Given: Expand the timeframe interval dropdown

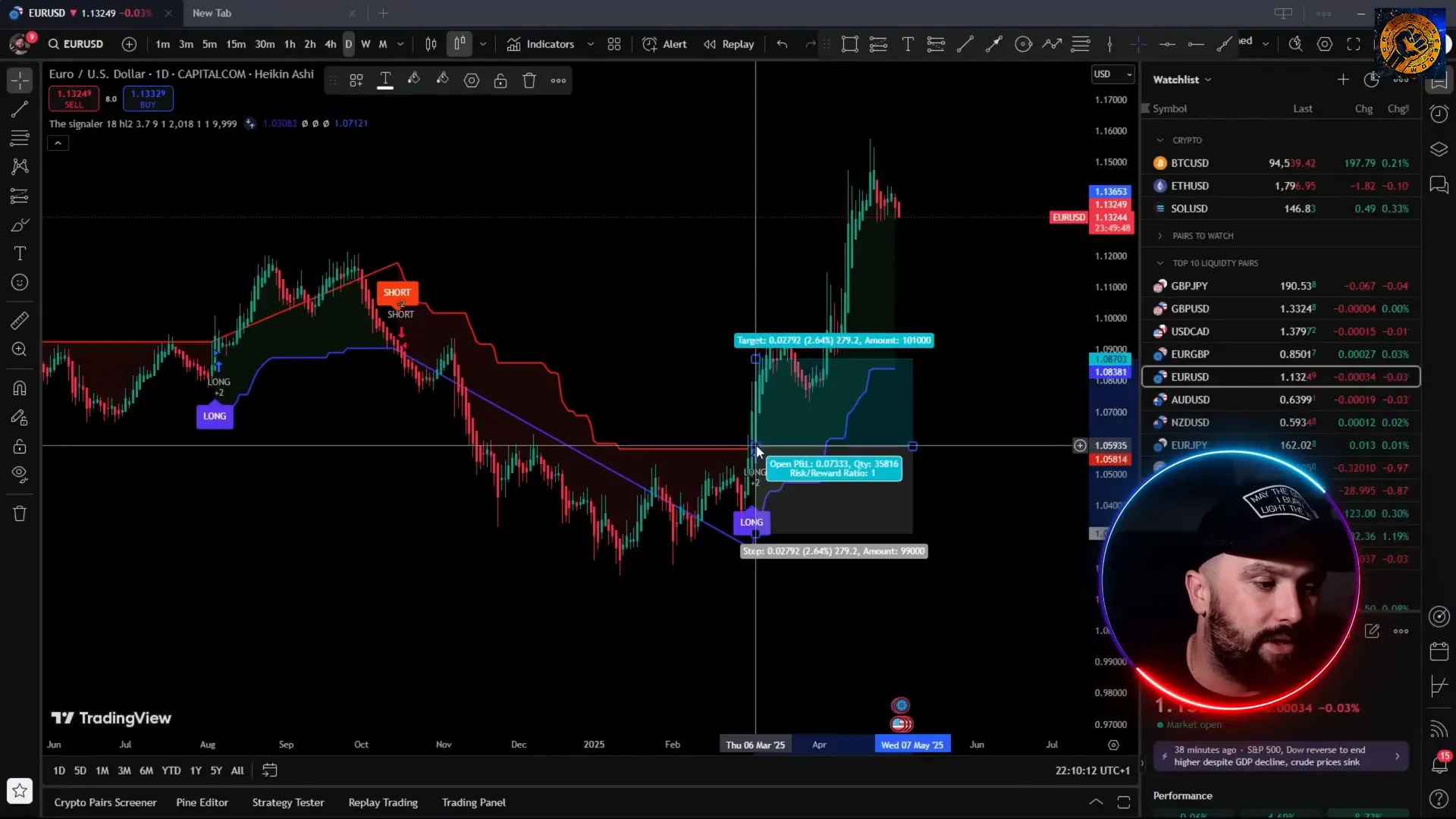Looking at the screenshot, I should (400, 44).
